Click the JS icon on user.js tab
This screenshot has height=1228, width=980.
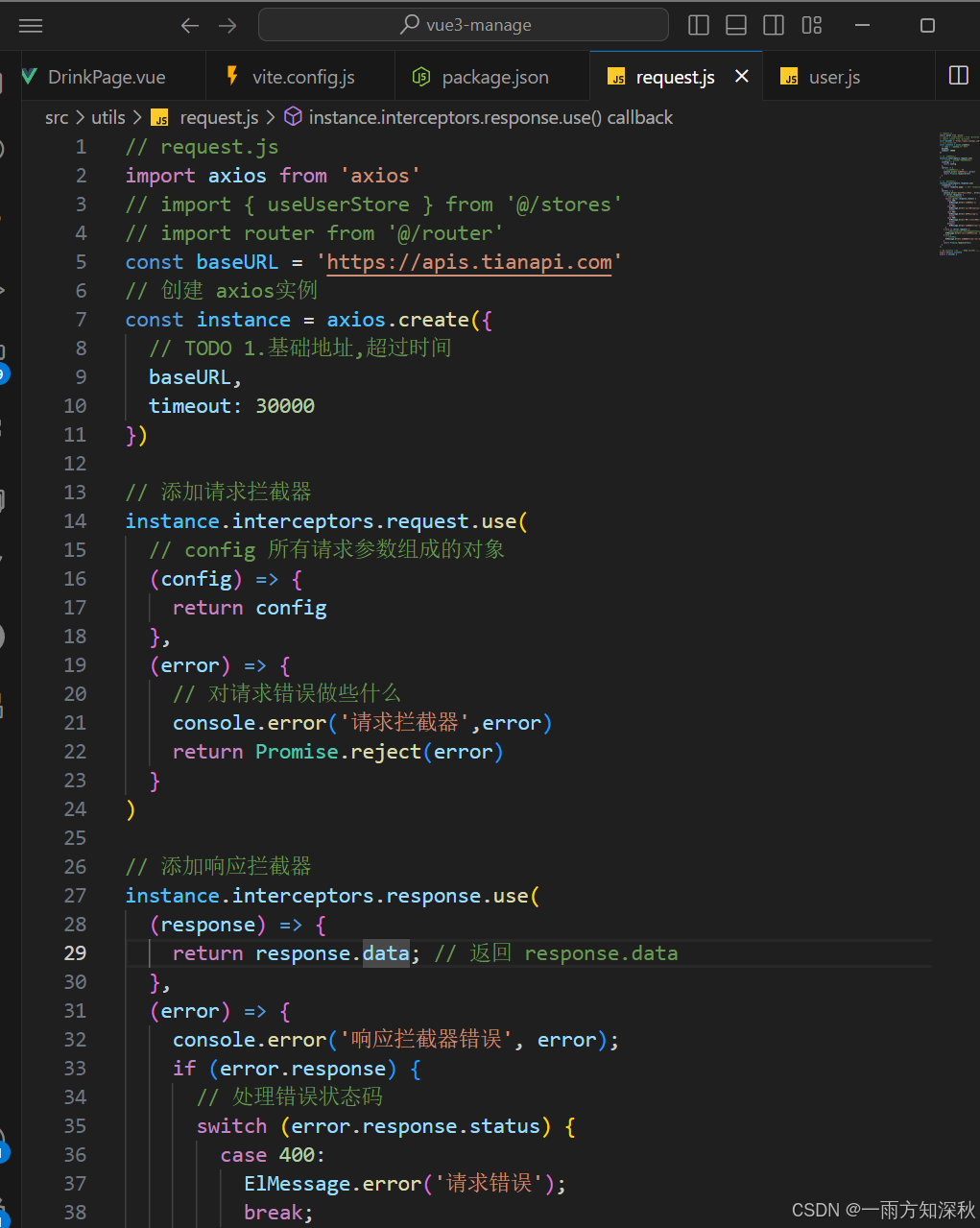790,78
